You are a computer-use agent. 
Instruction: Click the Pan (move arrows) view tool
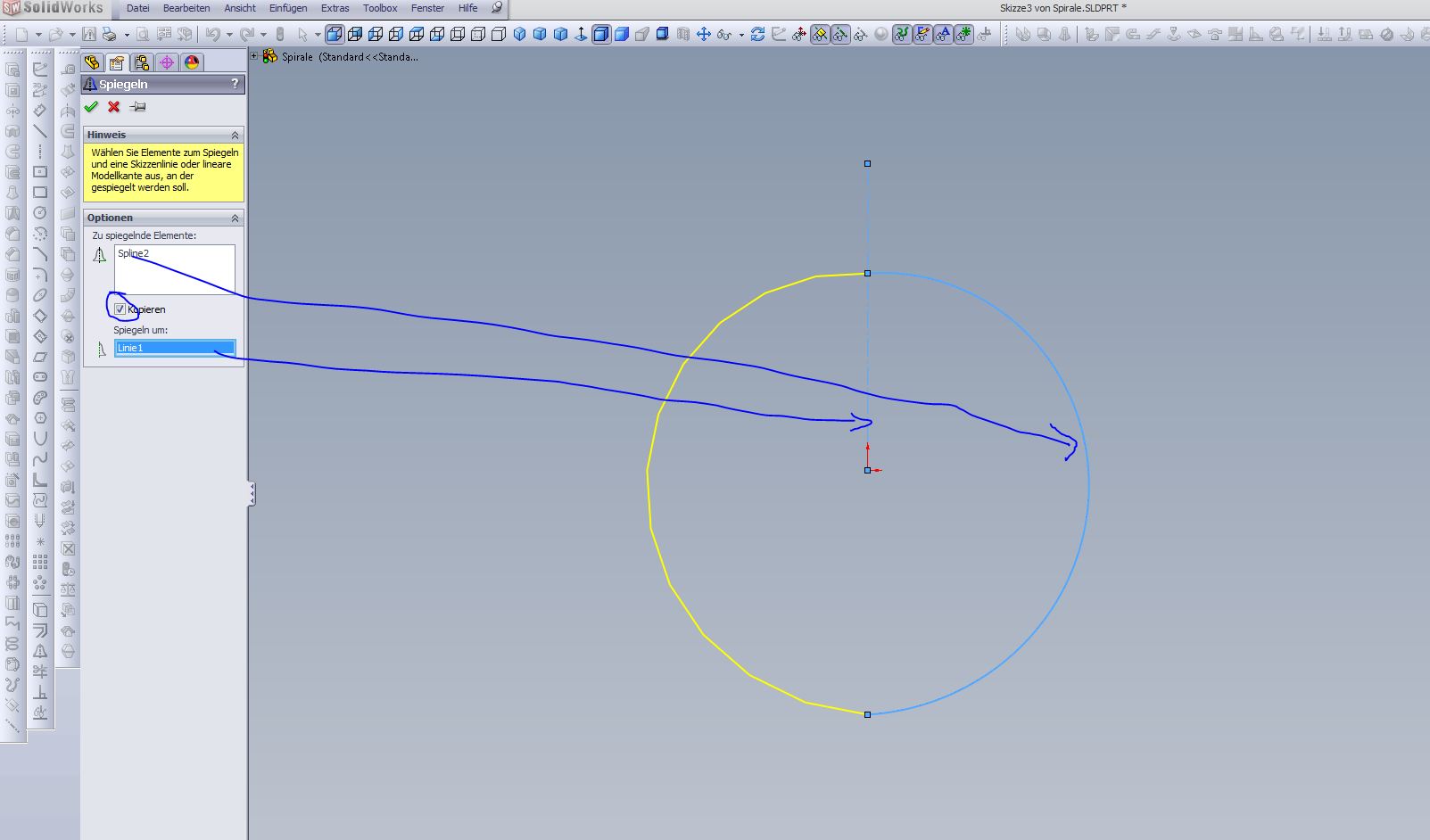[x=703, y=35]
